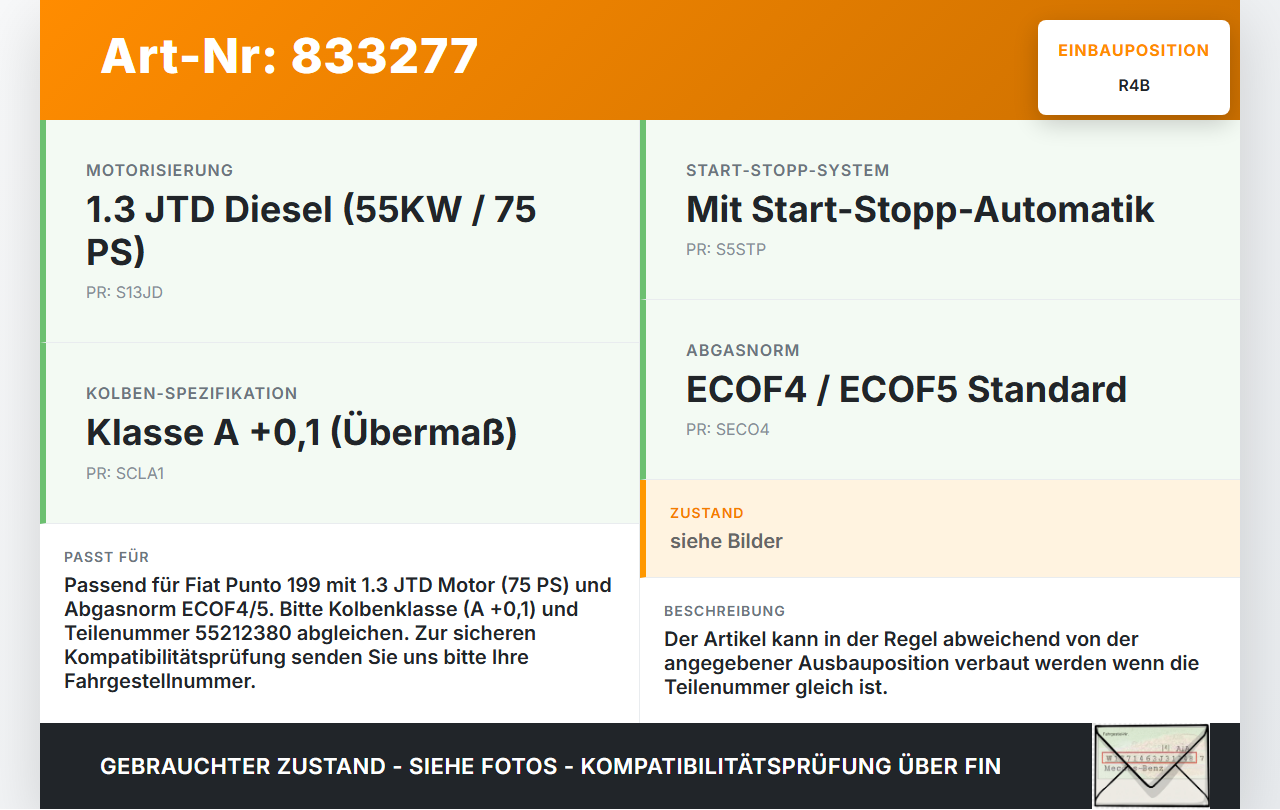Screen dimensions: 1280x810
Task: Select the Kolben-Spezifikation Klasse A card
Action: [x=340, y=433]
